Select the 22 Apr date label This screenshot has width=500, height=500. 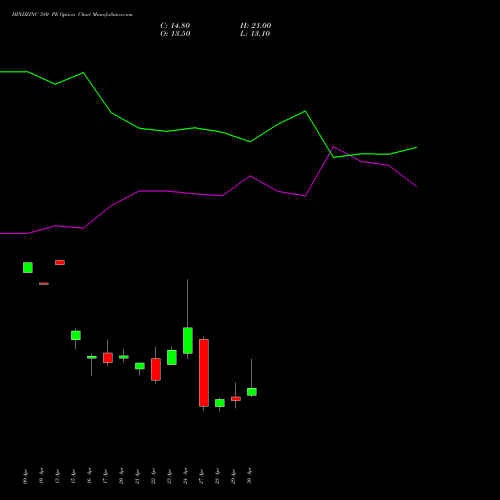click(x=153, y=477)
